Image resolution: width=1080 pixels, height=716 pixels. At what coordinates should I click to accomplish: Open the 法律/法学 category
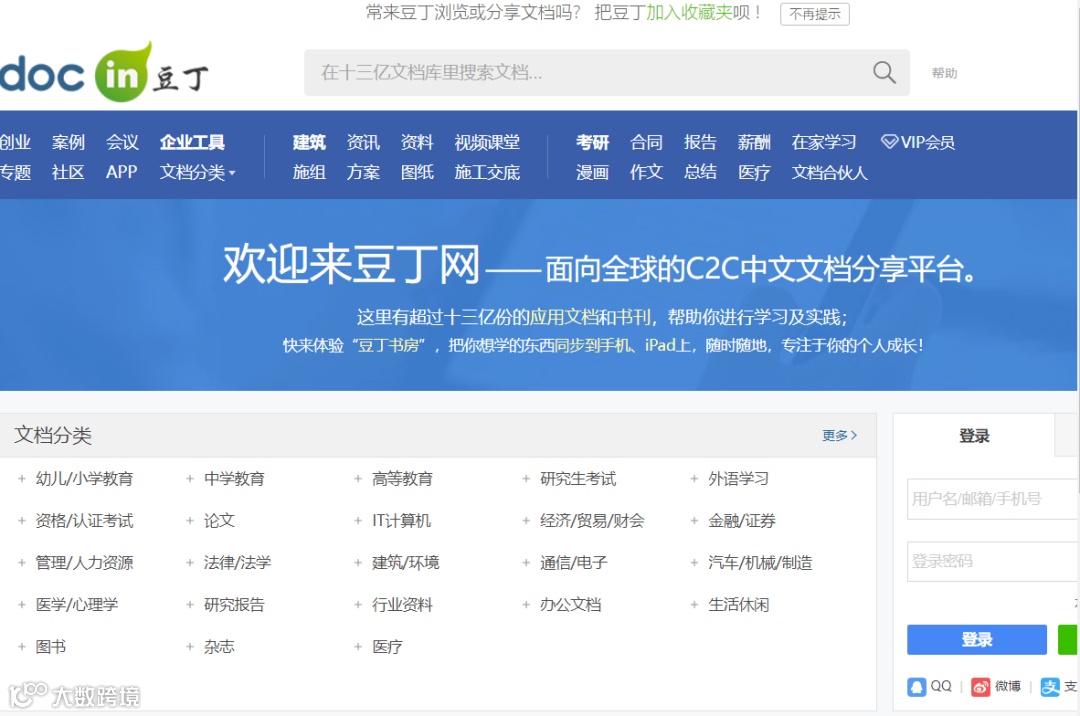click(x=238, y=563)
